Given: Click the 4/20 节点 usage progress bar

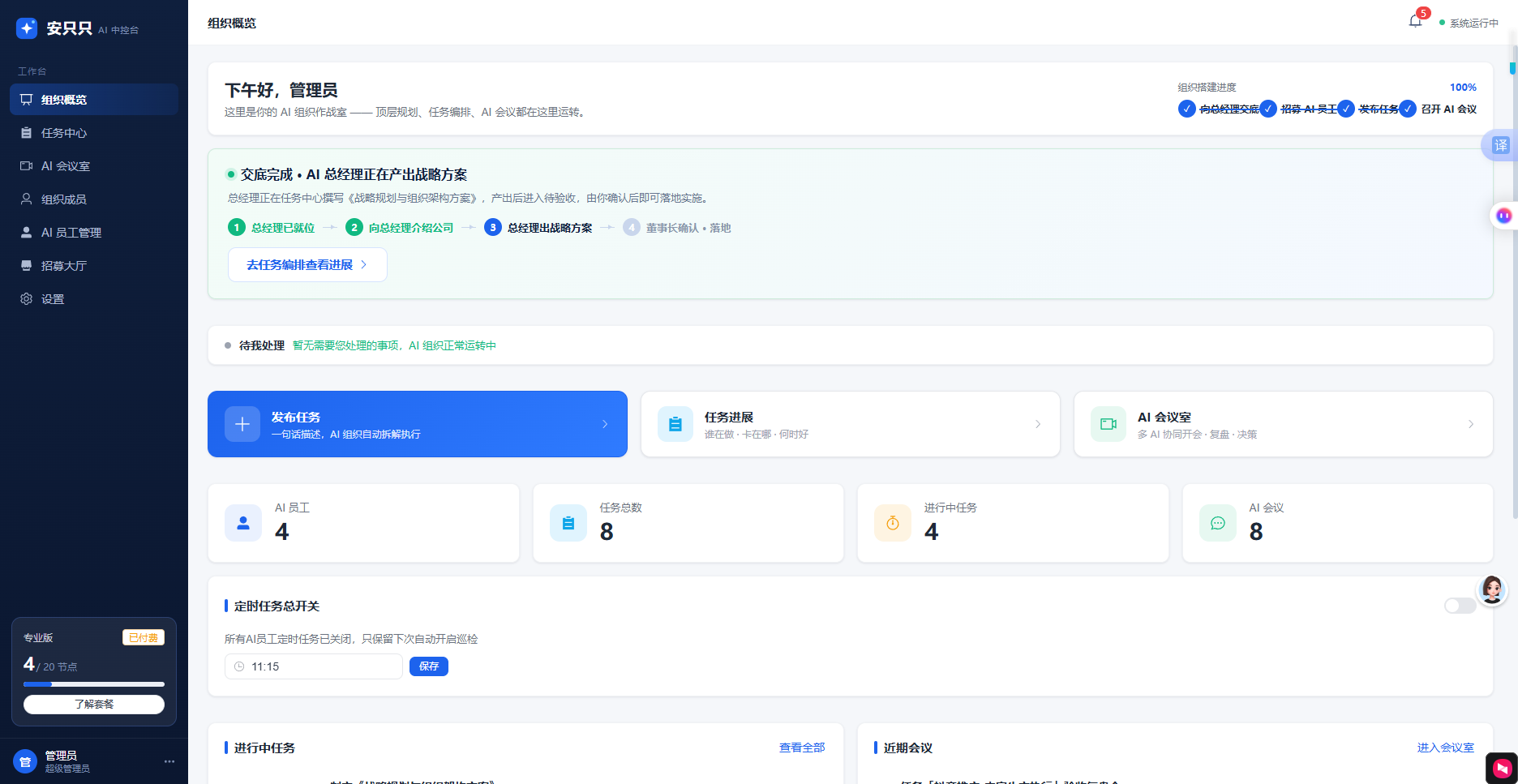Looking at the screenshot, I should point(94,684).
